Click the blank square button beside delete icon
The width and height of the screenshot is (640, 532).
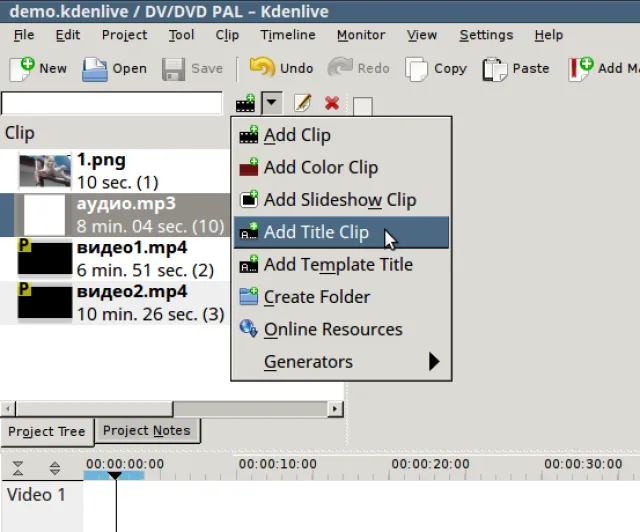pyautogui.click(x=362, y=106)
